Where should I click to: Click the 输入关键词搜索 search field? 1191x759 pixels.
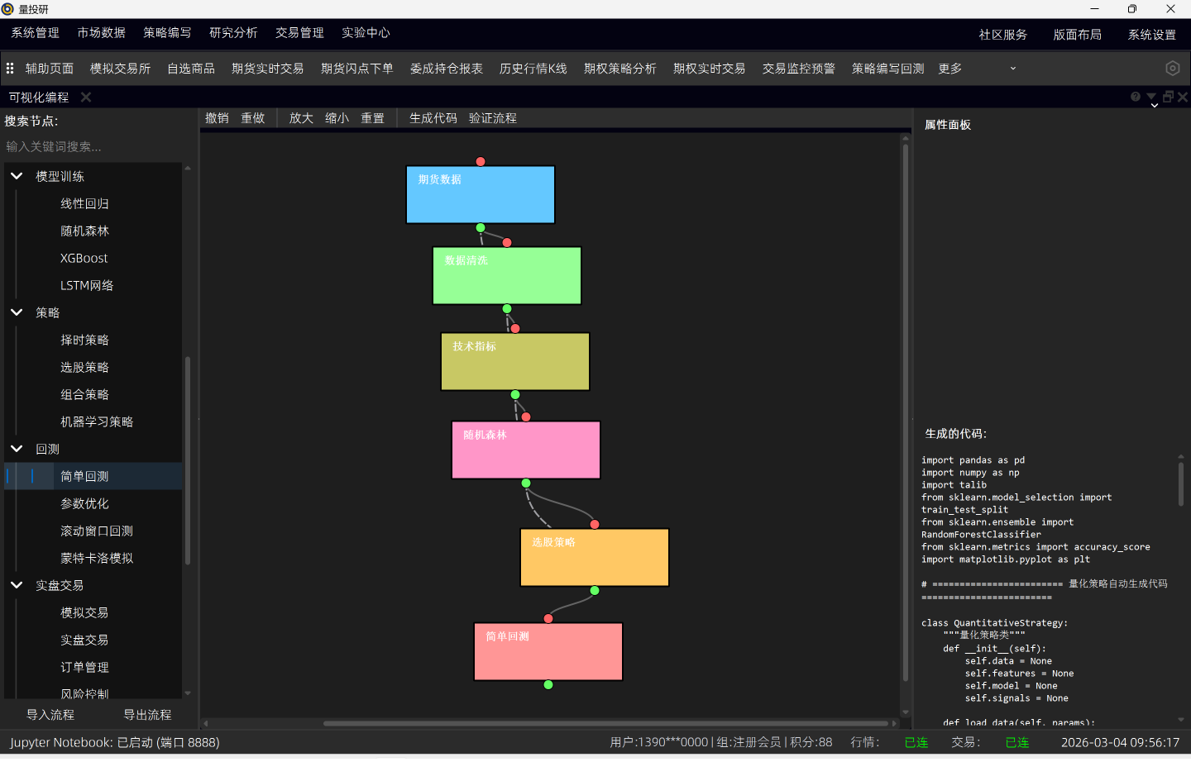(x=92, y=146)
